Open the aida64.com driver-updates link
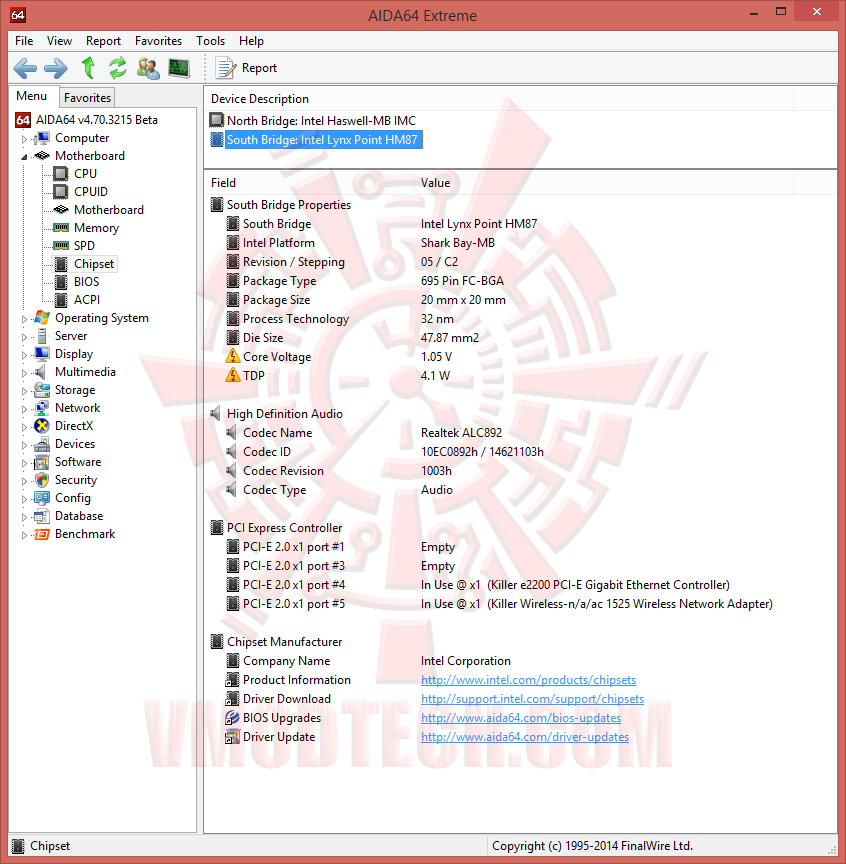 tap(525, 737)
